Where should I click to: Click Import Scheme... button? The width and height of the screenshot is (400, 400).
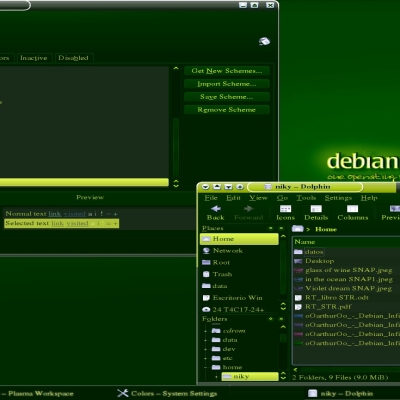pyautogui.click(x=227, y=84)
